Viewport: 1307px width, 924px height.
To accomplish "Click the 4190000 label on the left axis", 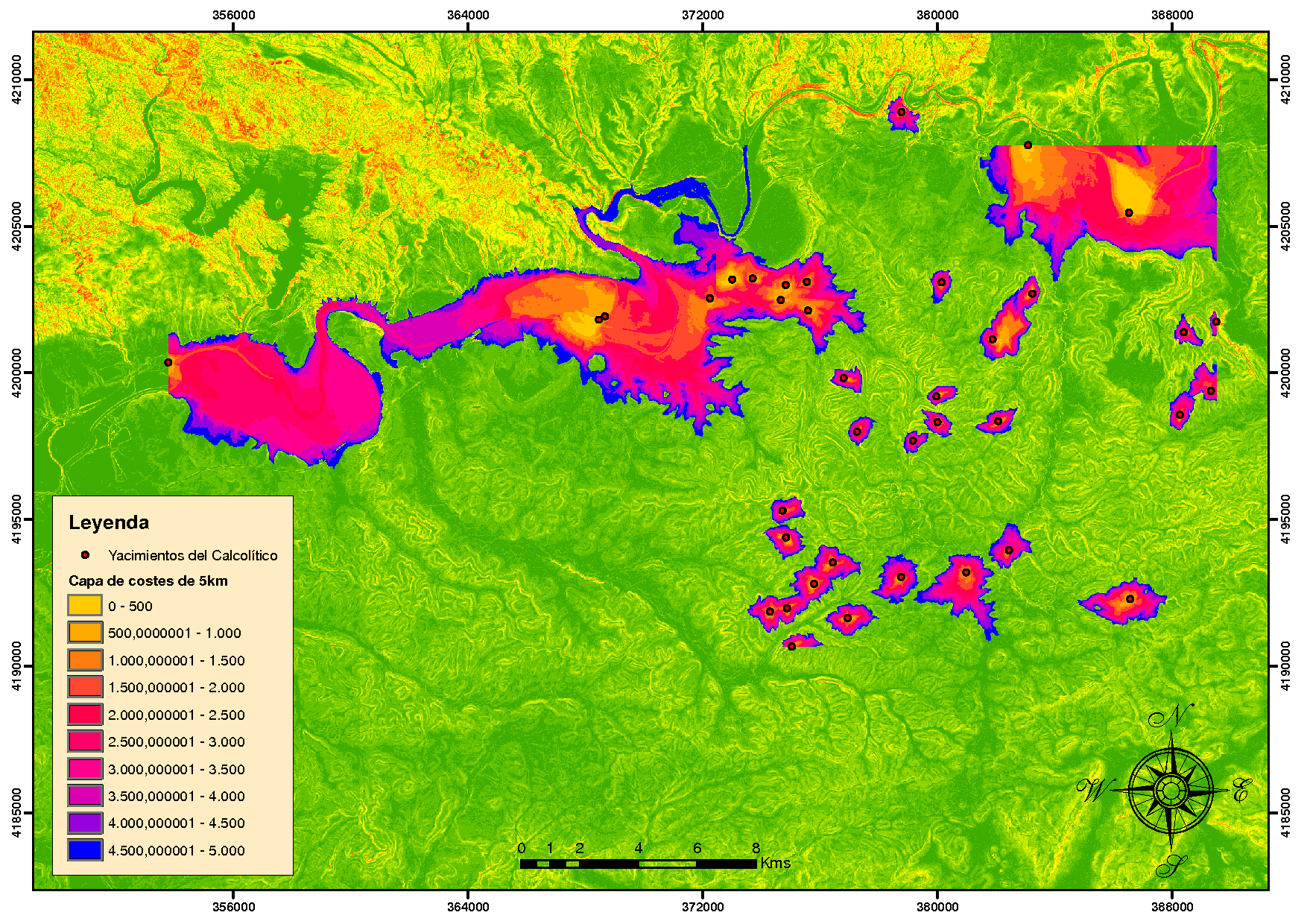I will 16,666.
